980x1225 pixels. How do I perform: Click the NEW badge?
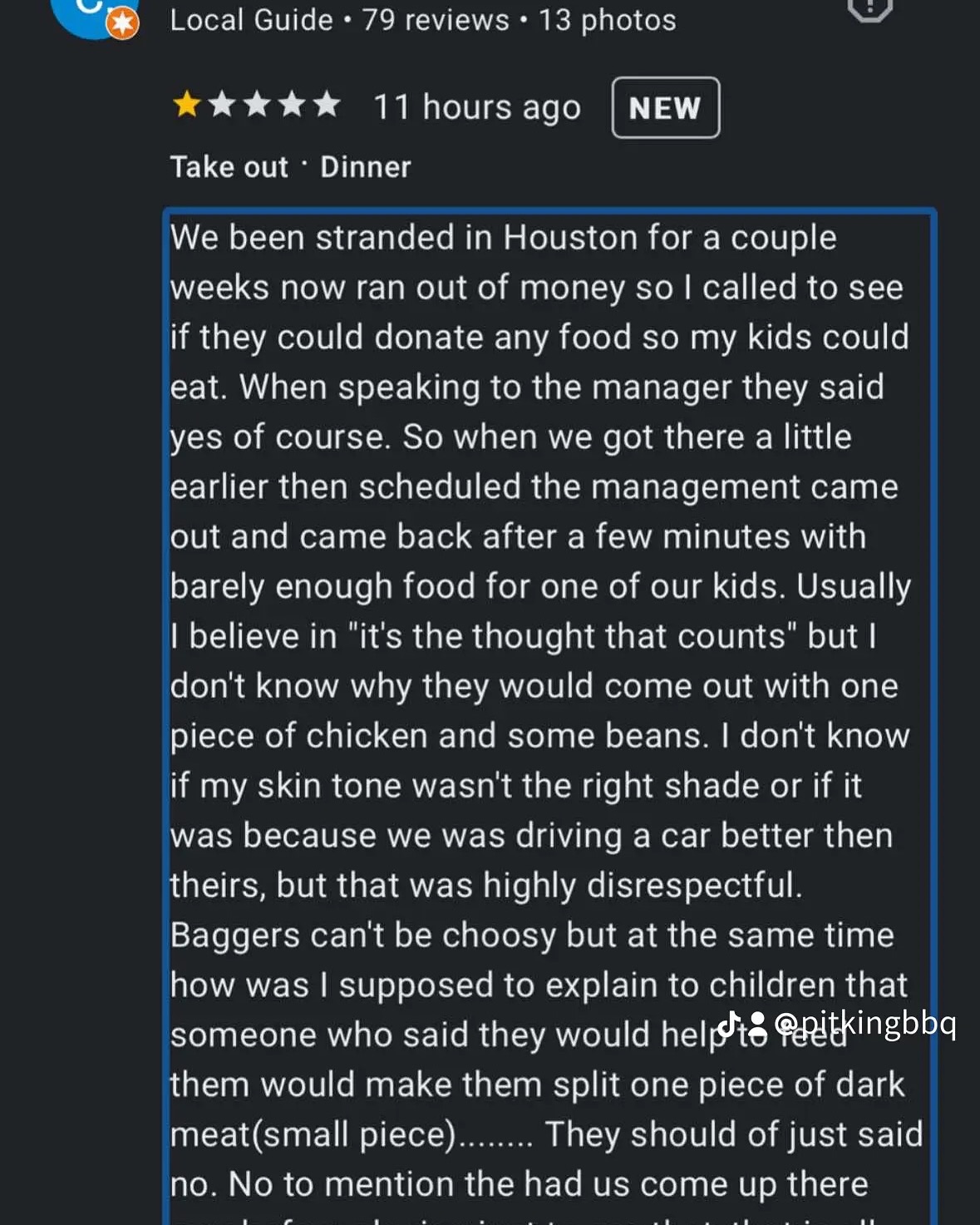click(666, 107)
